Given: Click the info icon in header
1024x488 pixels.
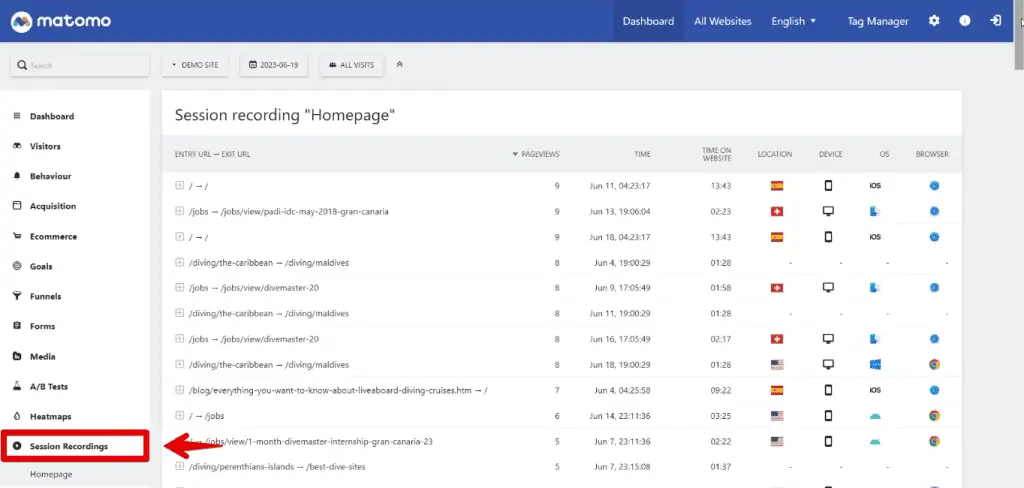Looking at the screenshot, I should 965,21.
